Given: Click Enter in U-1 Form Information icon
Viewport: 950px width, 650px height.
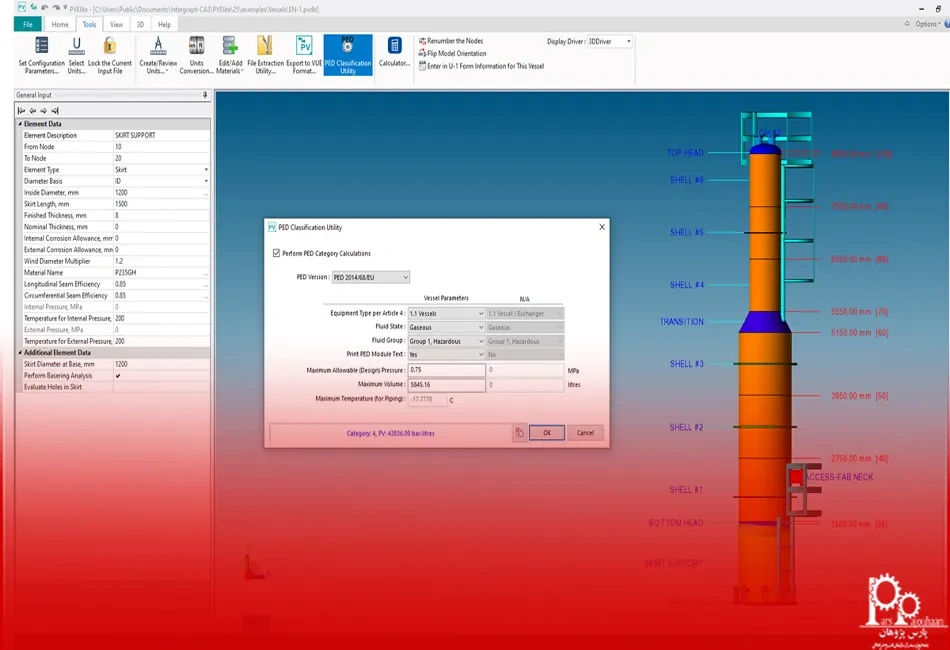Looking at the screenshot, I should pos(422,66).
